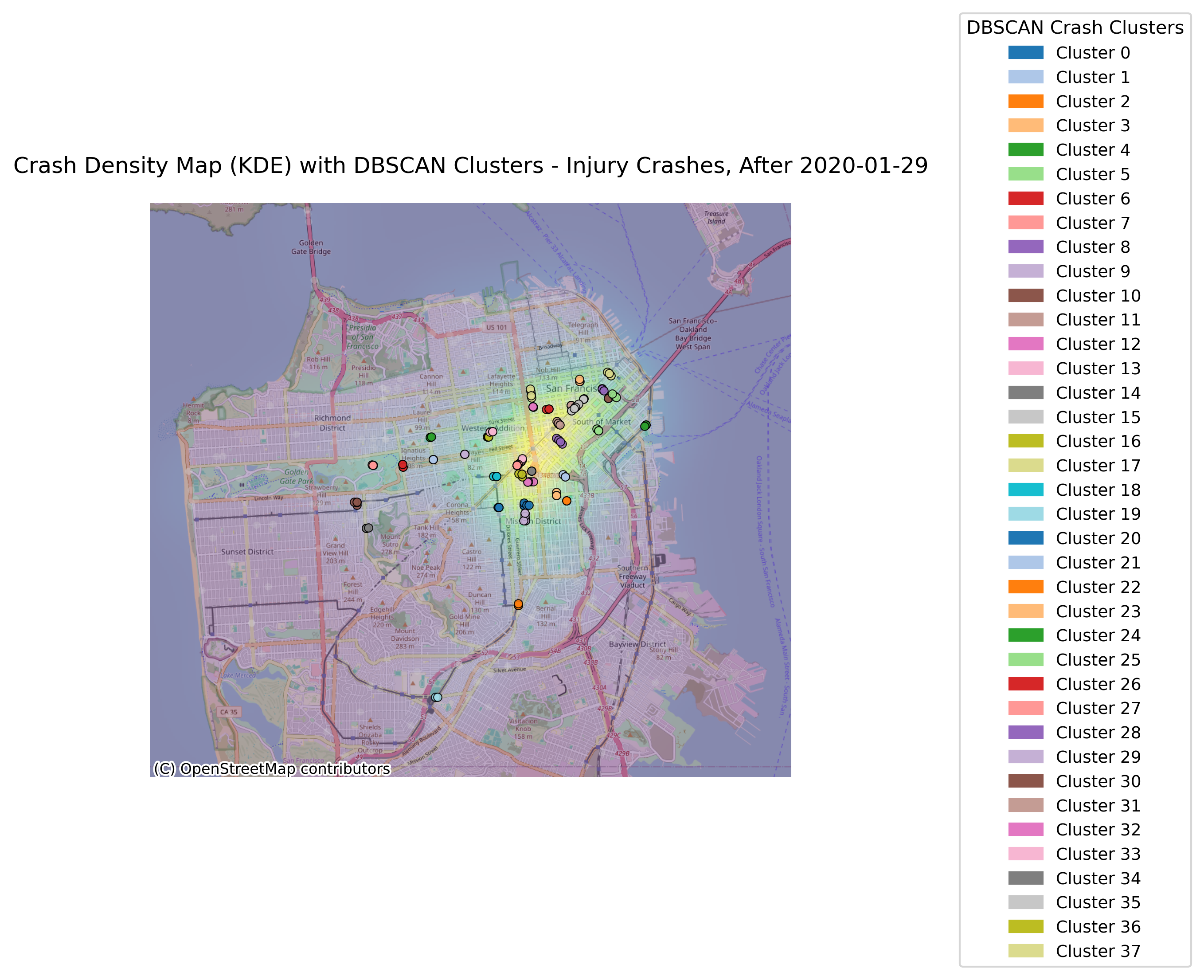Click the Cluster 0 blue legend swatch
Viewport: 1204px width, 980px height.
tap(1025, 52)
